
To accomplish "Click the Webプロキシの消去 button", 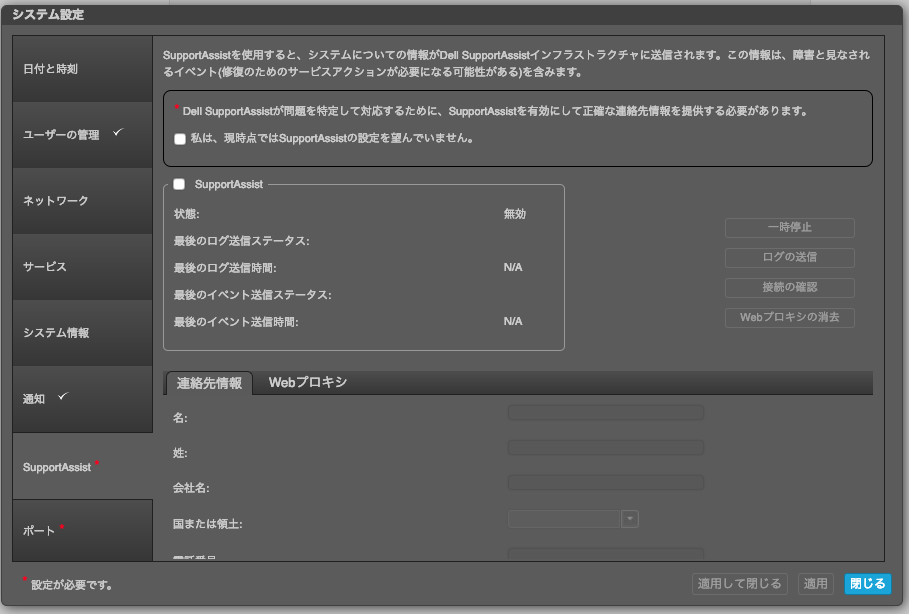I will point(790,318).
